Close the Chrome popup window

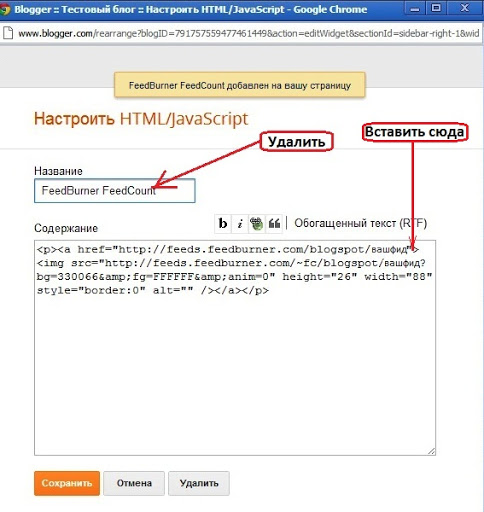[465, 8]
